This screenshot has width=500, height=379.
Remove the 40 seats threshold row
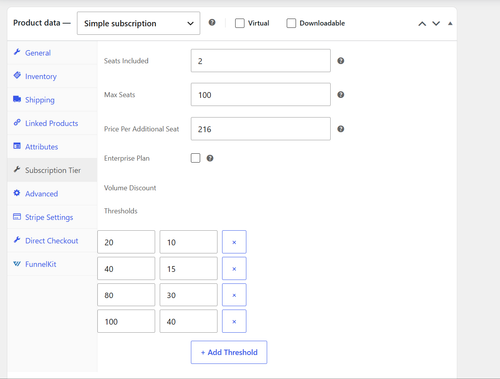coord(234,268)
